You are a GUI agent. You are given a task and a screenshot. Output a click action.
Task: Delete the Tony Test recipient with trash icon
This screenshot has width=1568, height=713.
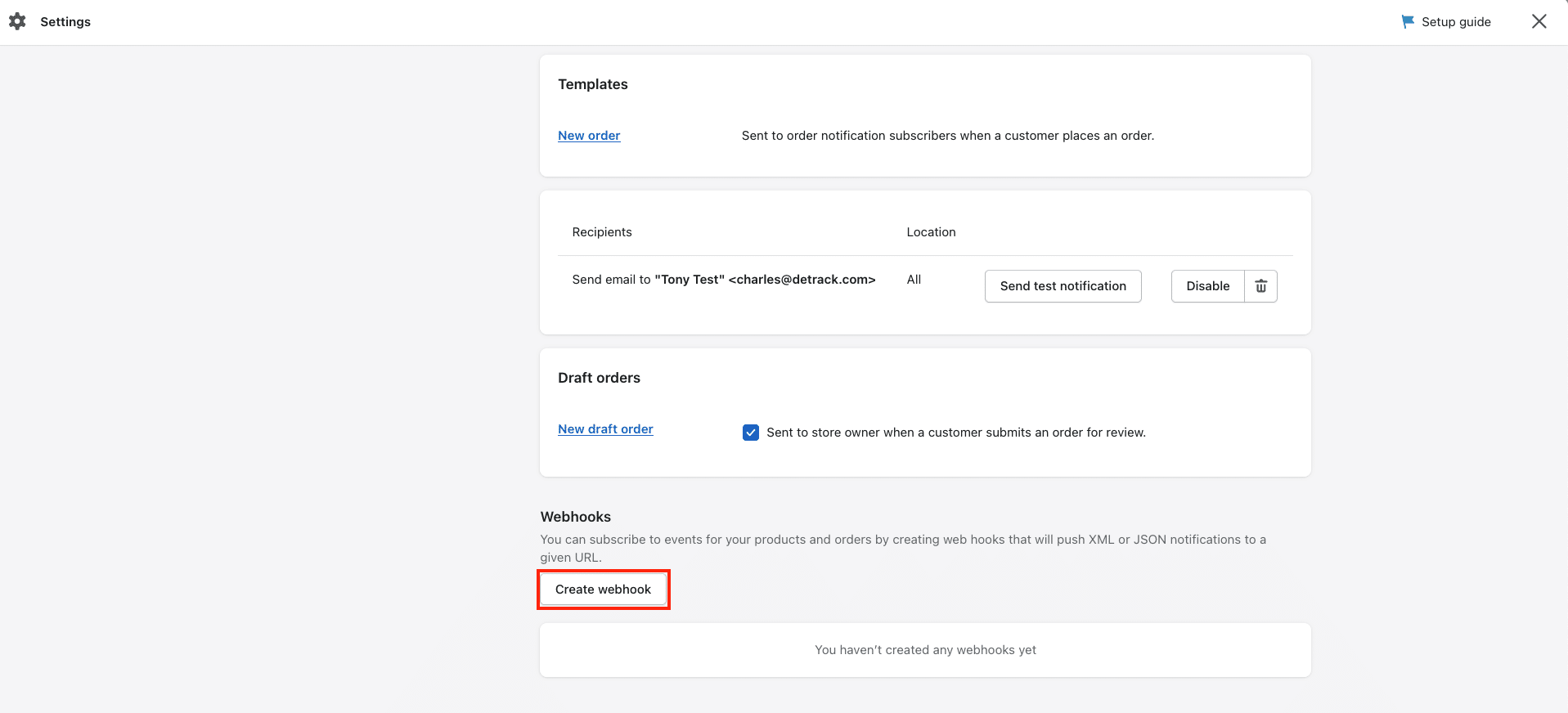1260,286
